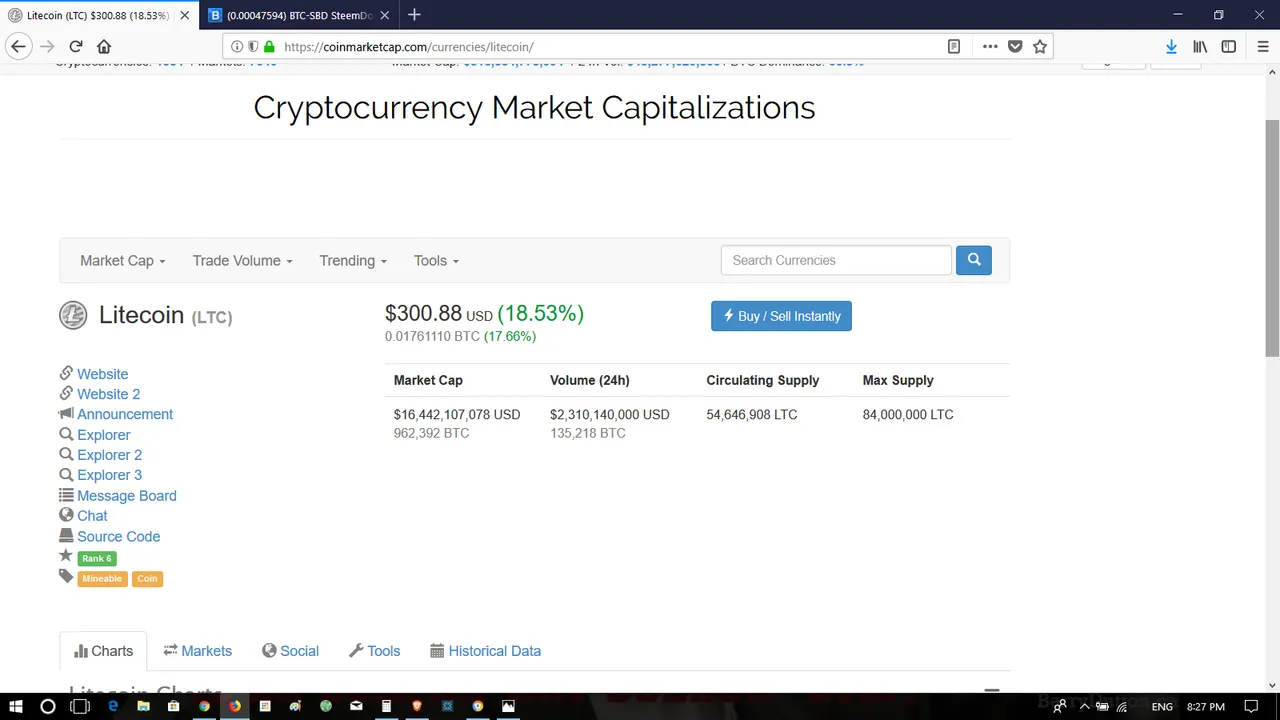This screenshot has height=720, width=1280.
Task: Expand the Tools dropdown menu
Action: [436, 260]
